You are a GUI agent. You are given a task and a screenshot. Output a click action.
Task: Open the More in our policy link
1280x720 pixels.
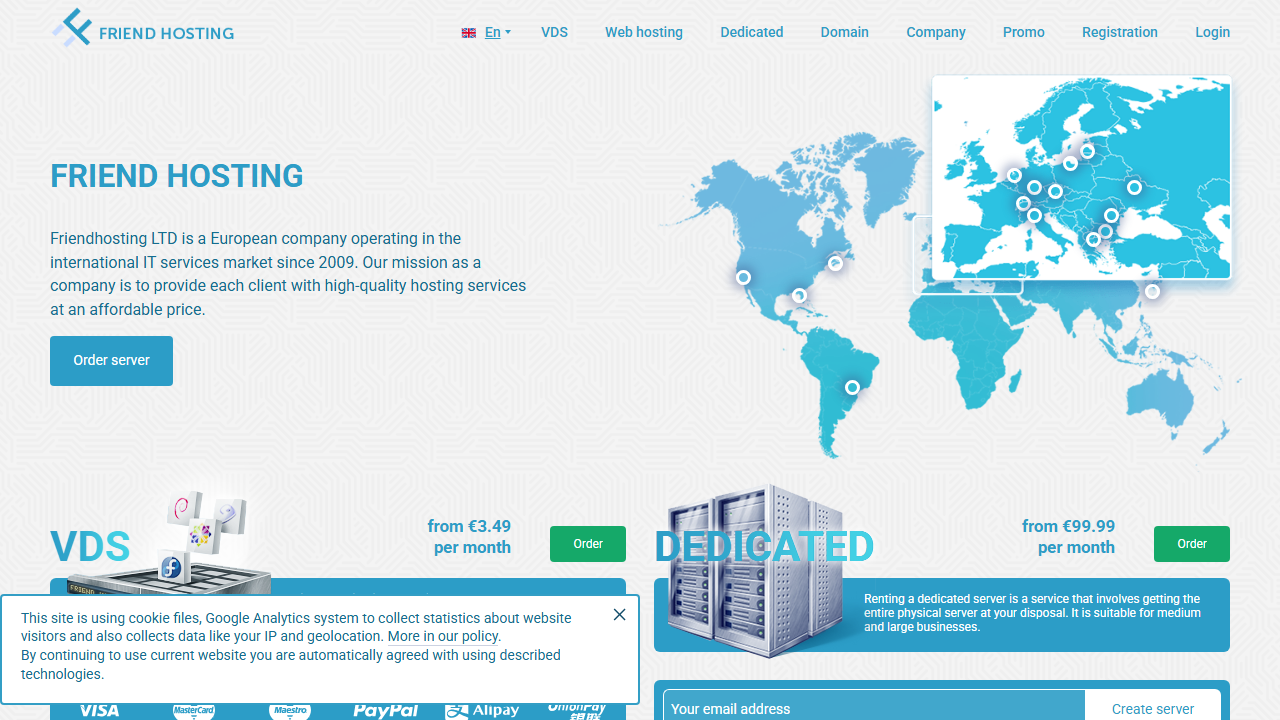[x=442, y=636]
